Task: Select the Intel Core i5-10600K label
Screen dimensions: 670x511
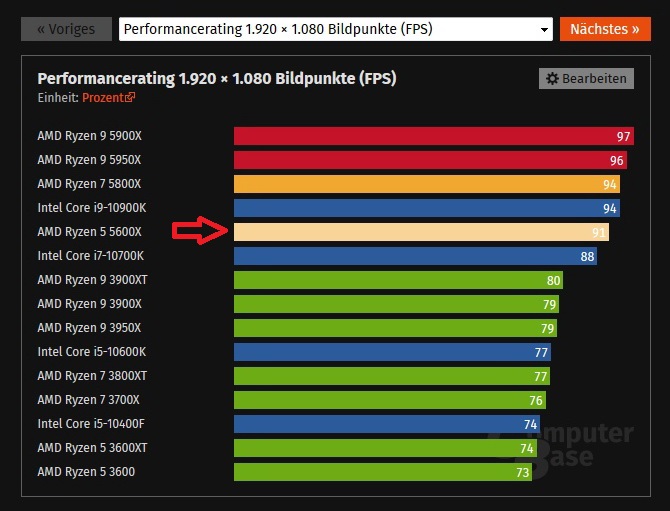Action: (91, 352)
